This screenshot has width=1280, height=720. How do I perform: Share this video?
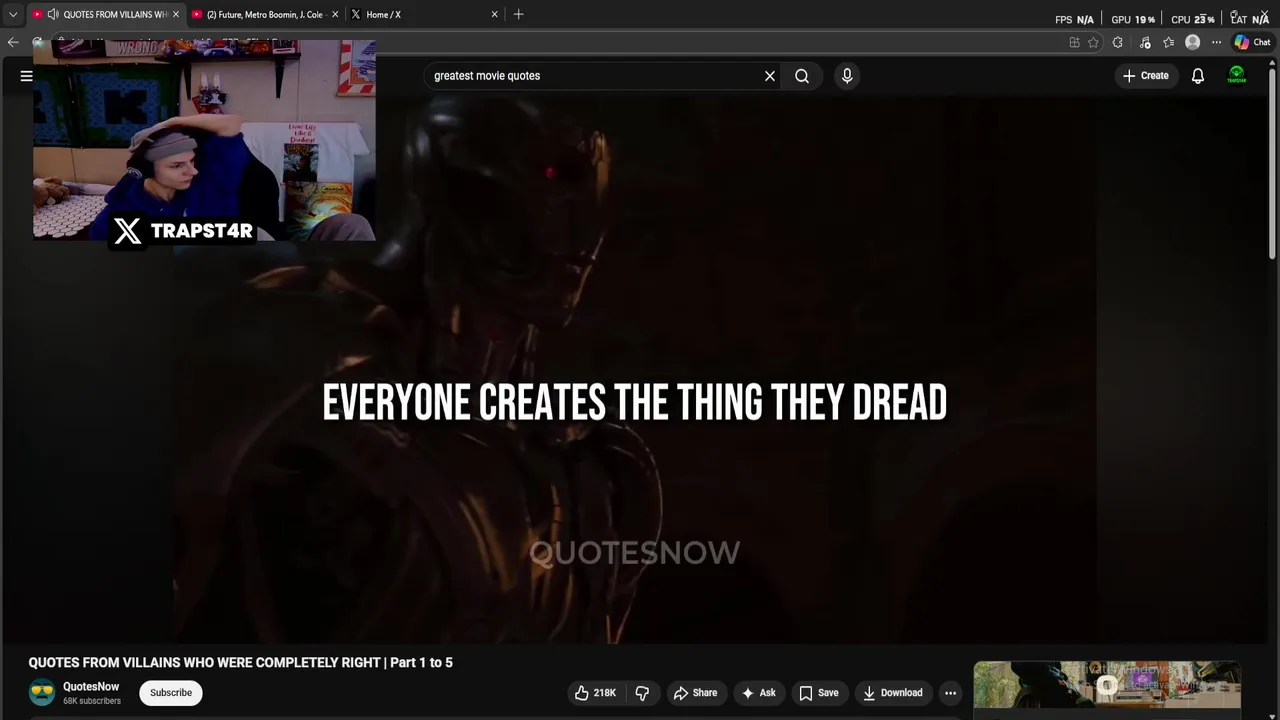point(695,693)
